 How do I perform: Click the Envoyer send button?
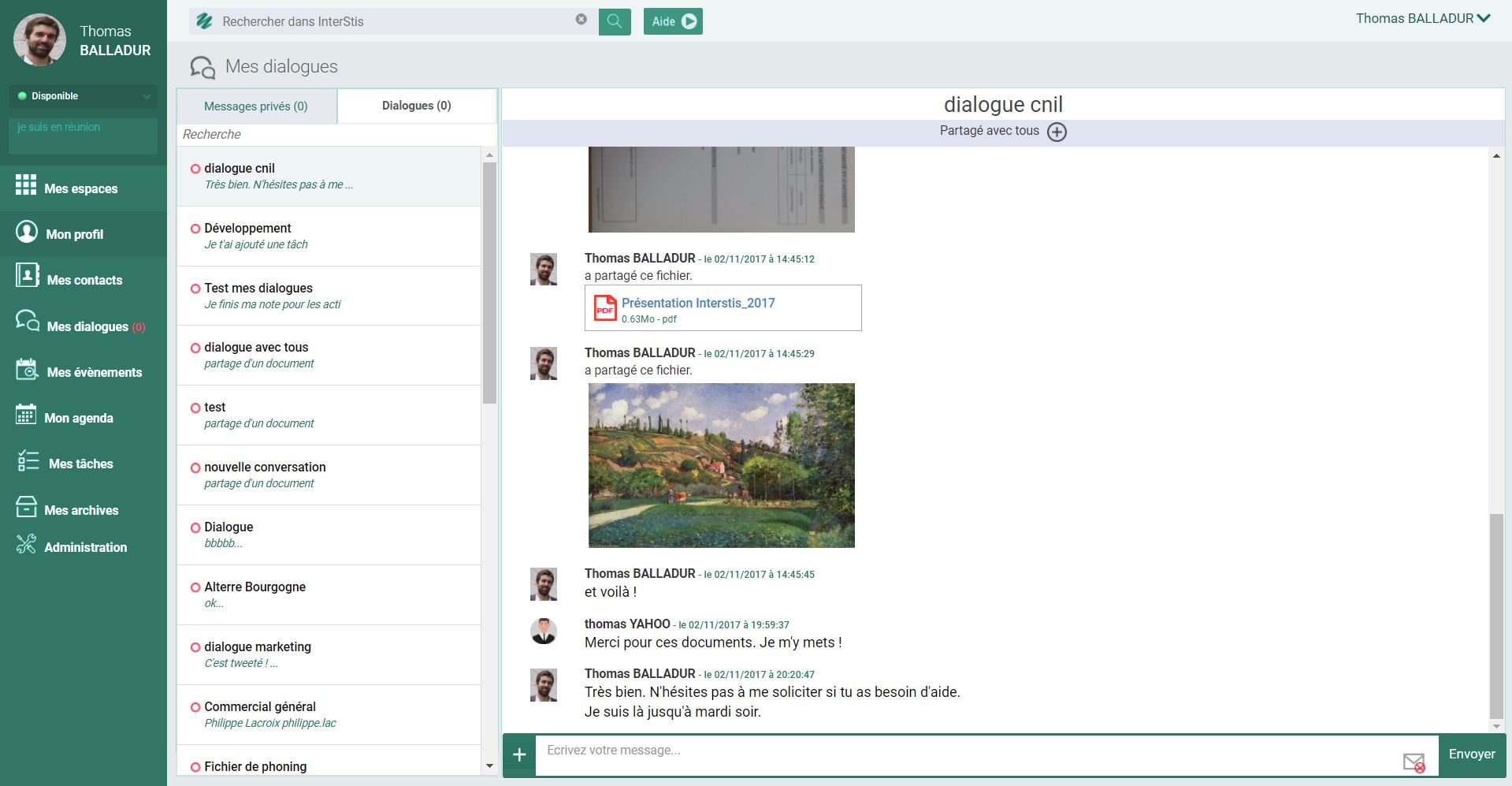pyautogui.click(x=1472, y=754)
